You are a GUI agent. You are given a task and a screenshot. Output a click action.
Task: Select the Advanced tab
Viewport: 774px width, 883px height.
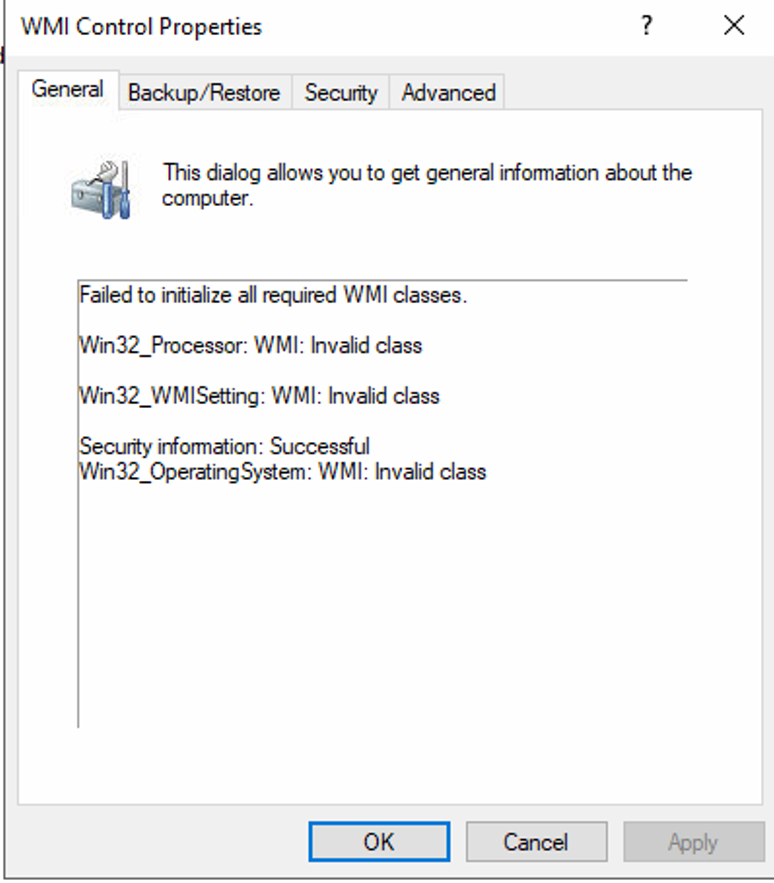point(447,92)
